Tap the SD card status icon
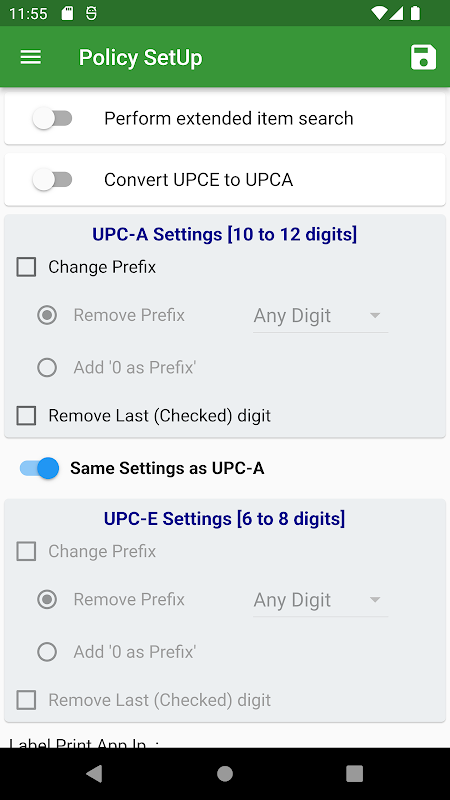This screenshot has height=800, width=450. click(67, 13)
